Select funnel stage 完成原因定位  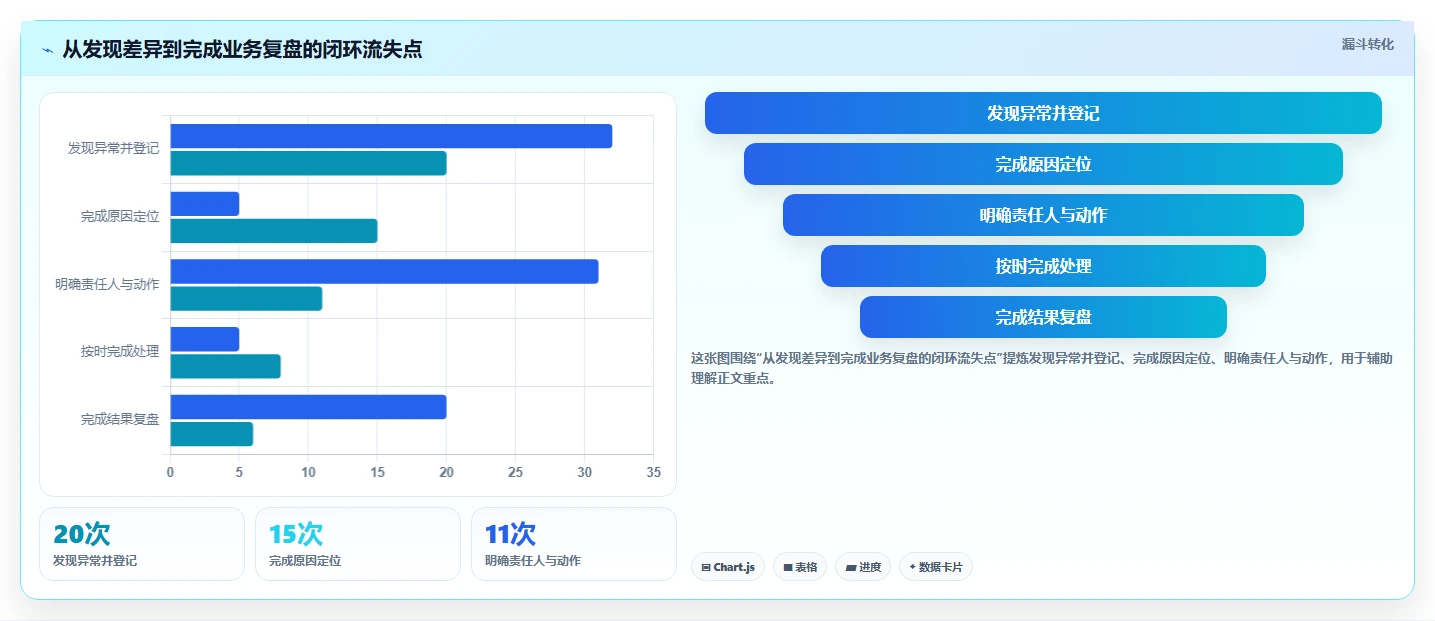pos(1043,164)
